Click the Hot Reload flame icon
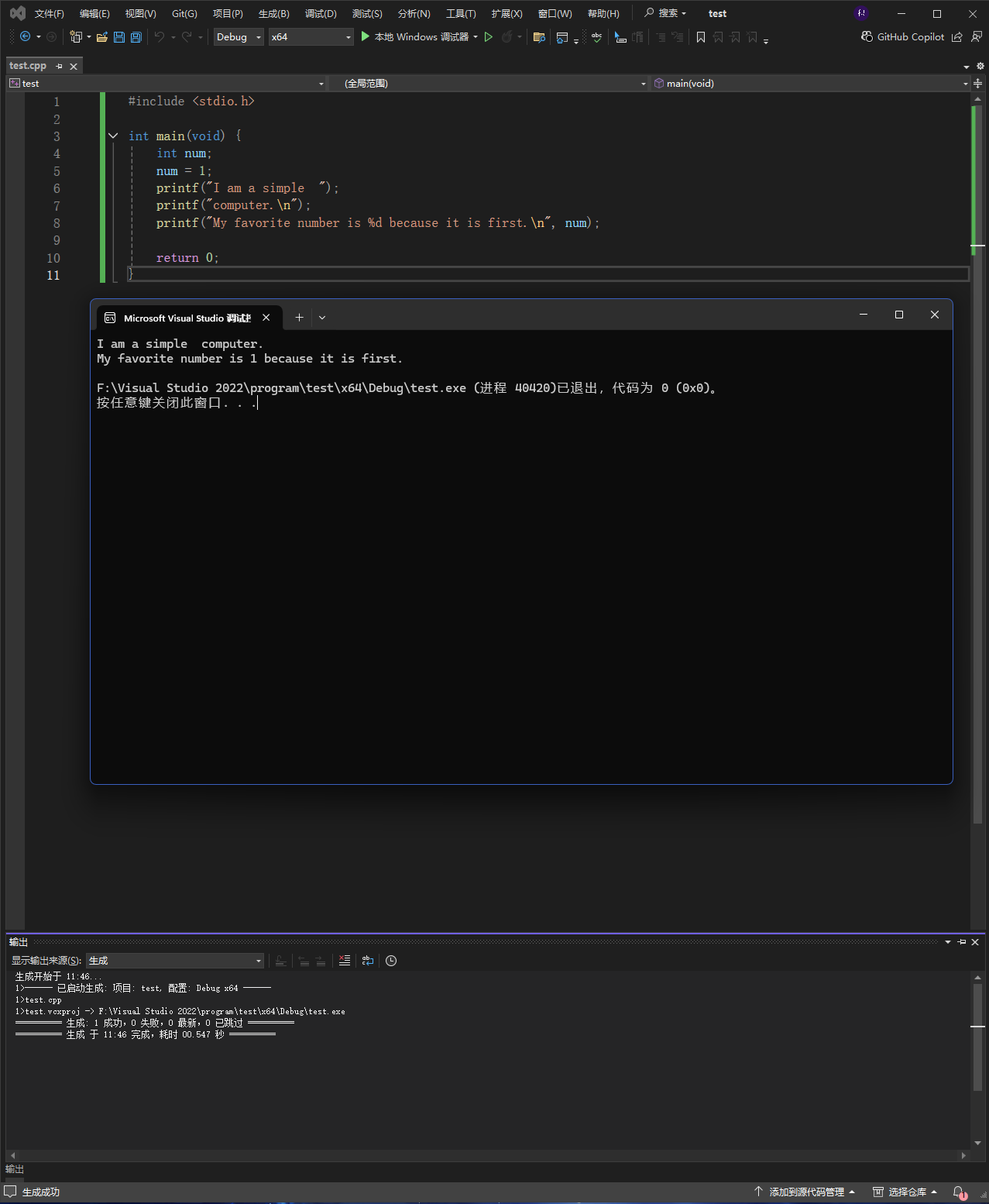The width and height of the screenshot is (989, 1204). [x=507, y=36]
